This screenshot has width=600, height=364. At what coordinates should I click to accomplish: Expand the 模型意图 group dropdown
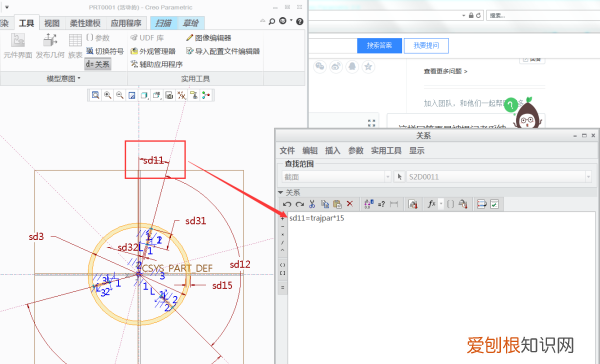(x=64, y=79)
